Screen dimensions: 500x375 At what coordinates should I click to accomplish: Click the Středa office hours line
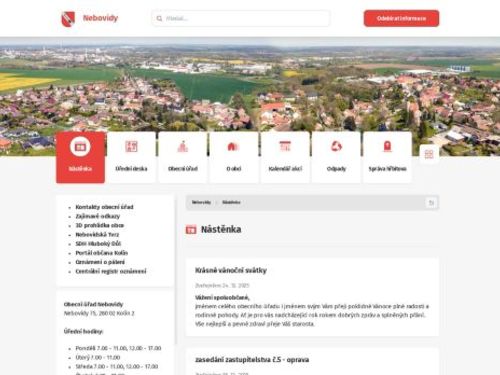click(117, 366)
